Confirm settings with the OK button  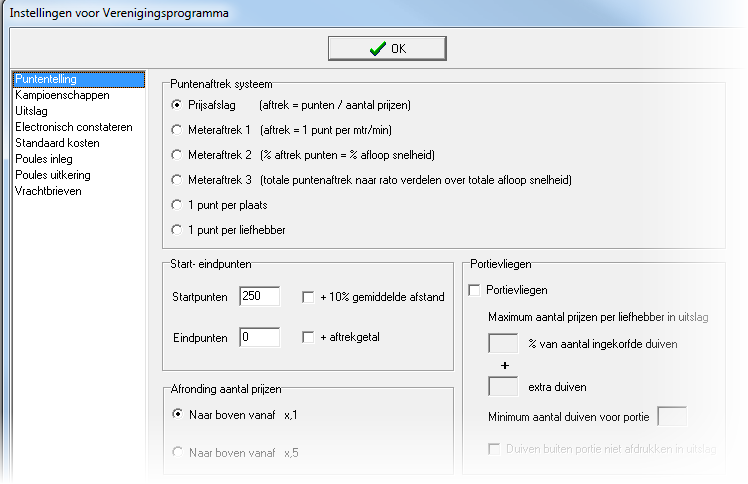tap(387, 49)
